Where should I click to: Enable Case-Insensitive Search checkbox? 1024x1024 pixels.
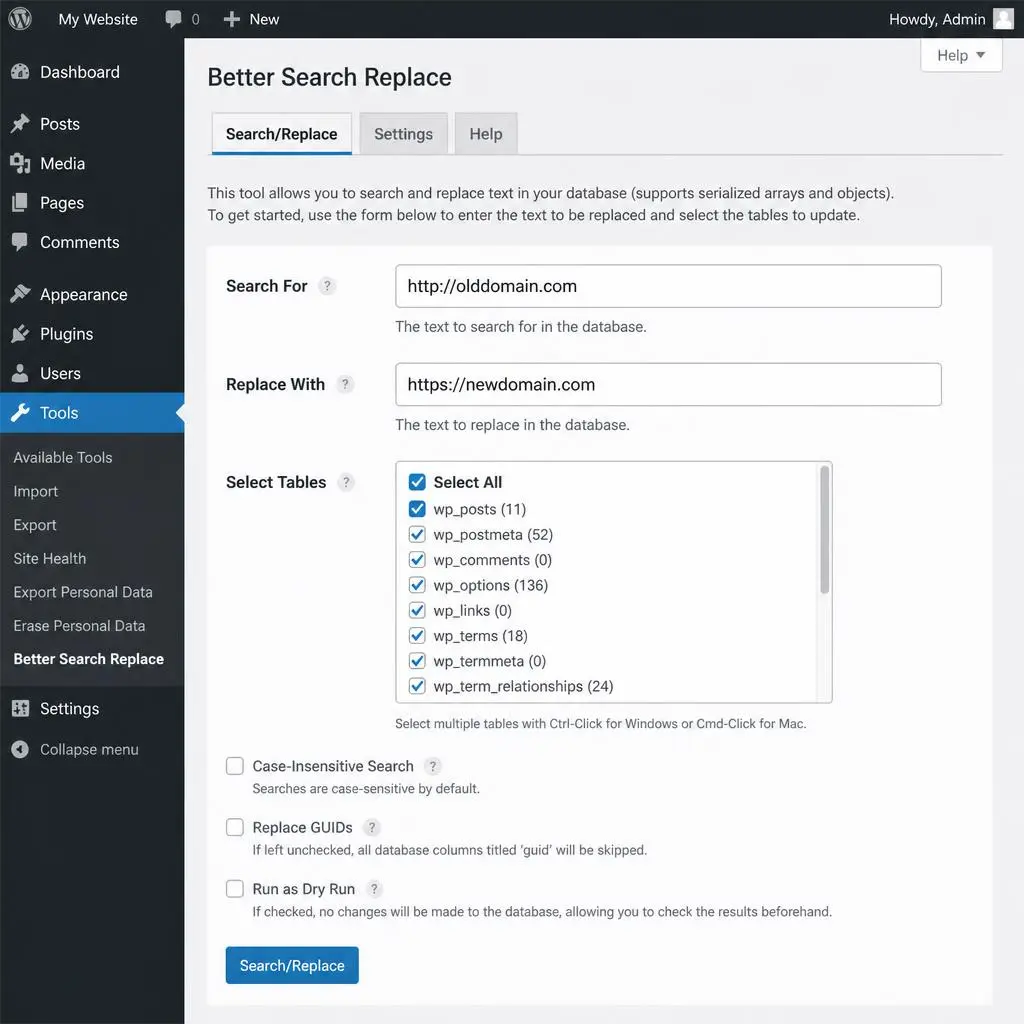point(234,765)
